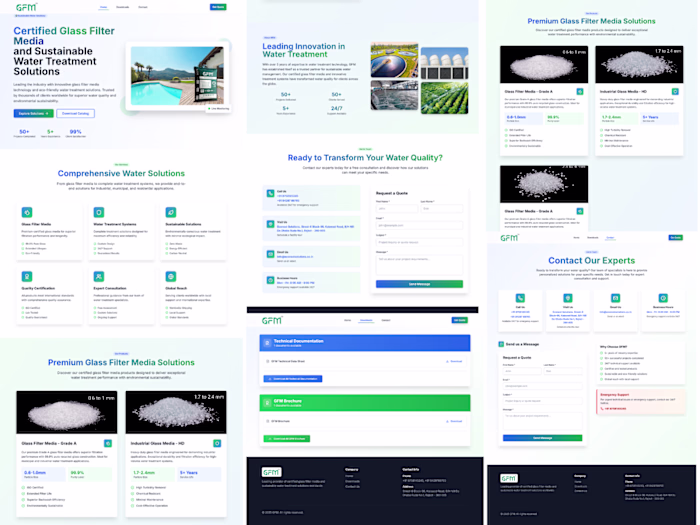Viewport: 700px width, 525px height.
Task: Click Send Message on the Contact Our Experts form
Action: [x=542, y=438]
